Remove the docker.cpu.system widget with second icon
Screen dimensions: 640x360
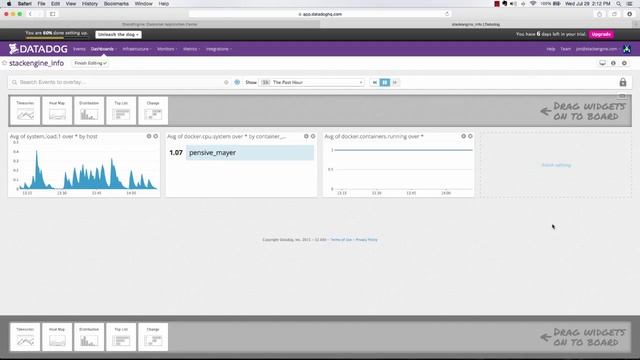pos(313,136)
